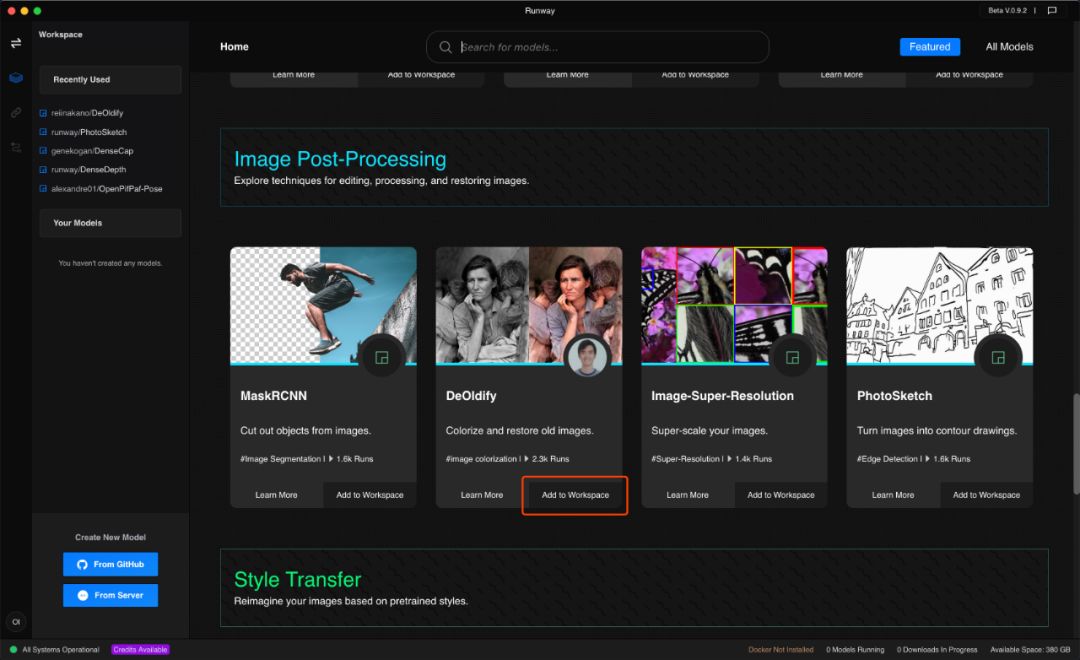Click the magnifier icon in search bar
Screen dimensions: 1080x660
point(445,47)
